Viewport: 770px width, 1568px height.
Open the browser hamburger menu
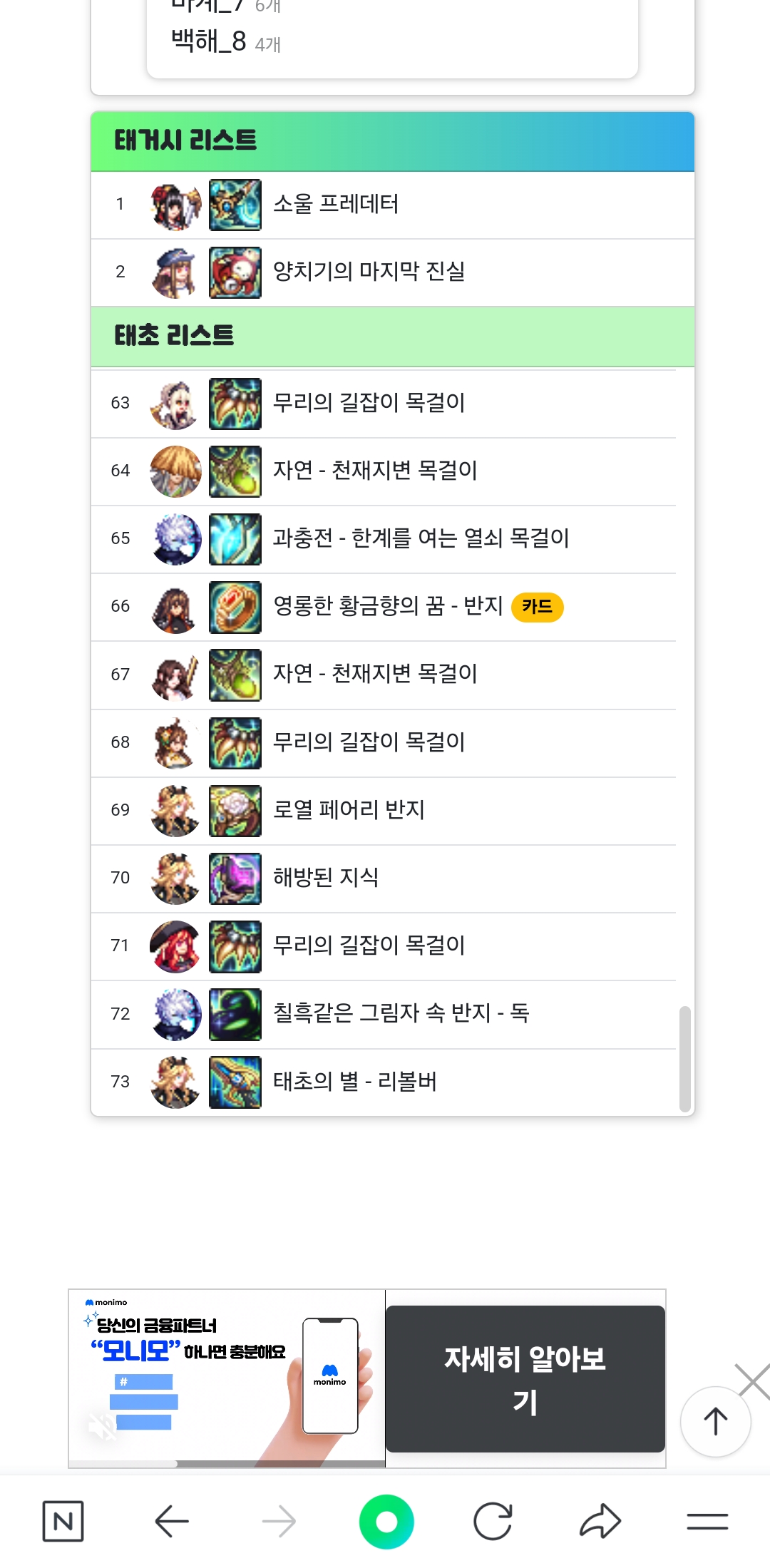point(707,1522)
